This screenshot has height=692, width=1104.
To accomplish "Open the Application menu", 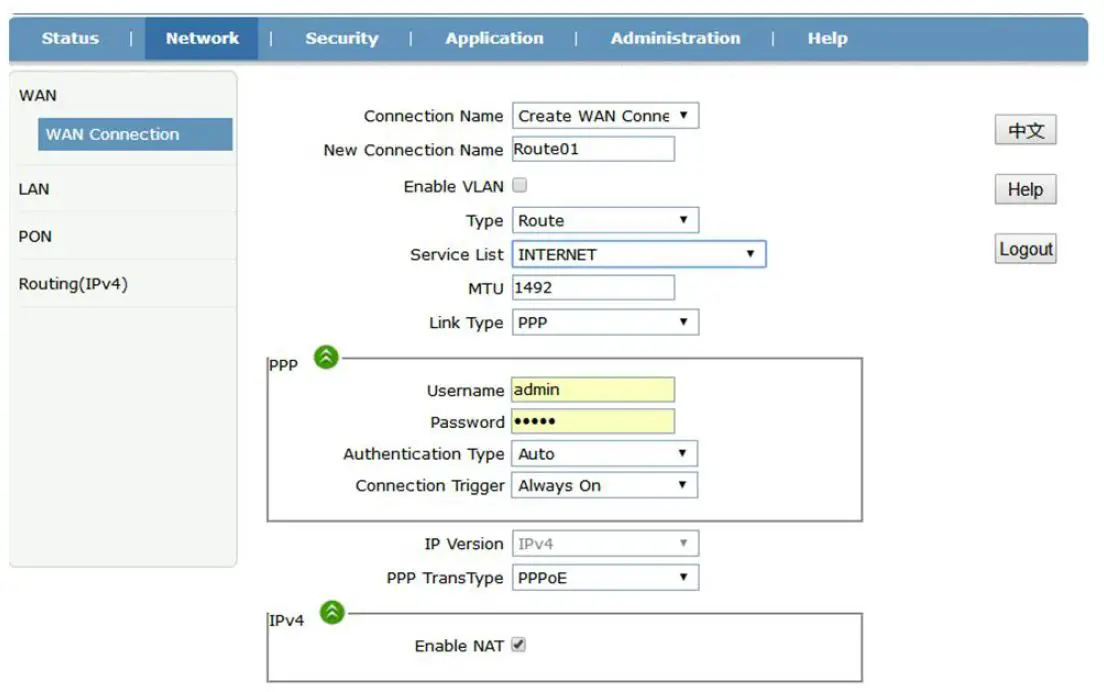I will click(494, 38).
